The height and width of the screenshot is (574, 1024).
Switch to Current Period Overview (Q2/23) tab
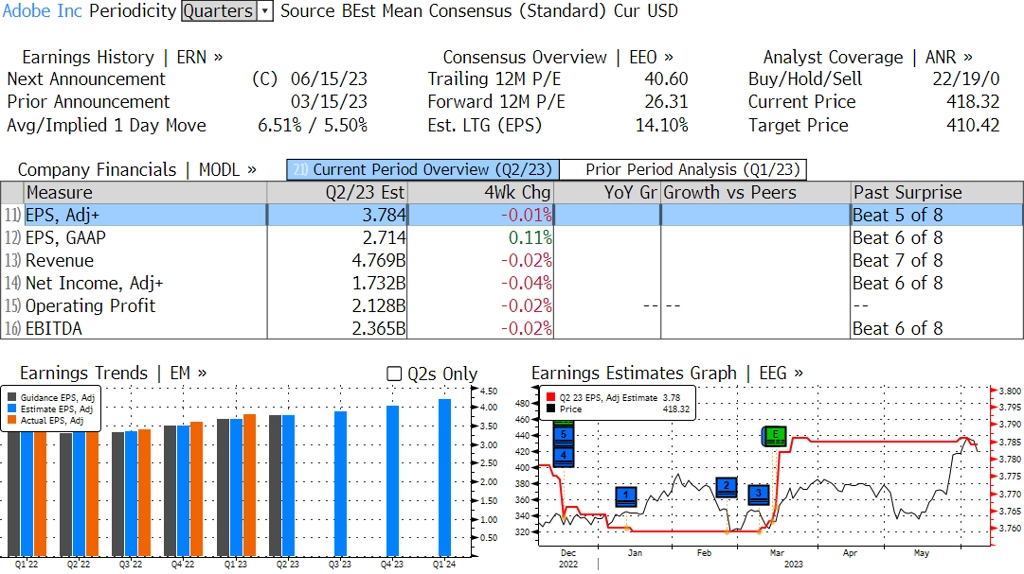[x=423, y=170]
